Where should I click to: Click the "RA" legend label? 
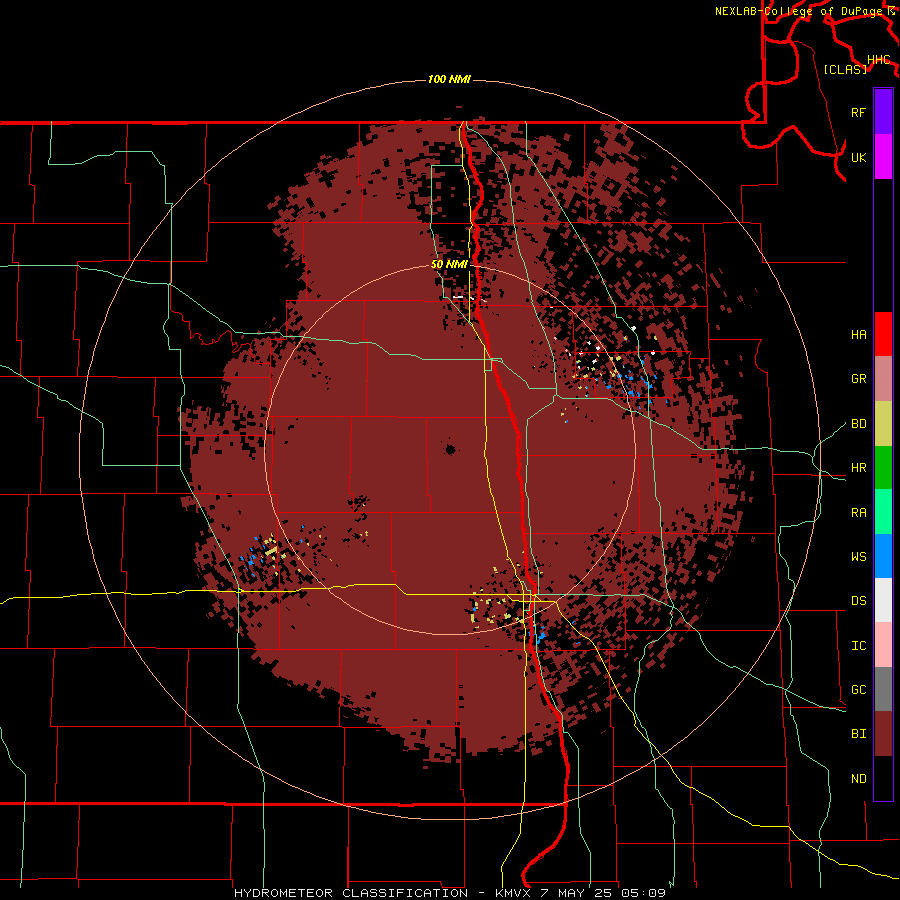858,513
